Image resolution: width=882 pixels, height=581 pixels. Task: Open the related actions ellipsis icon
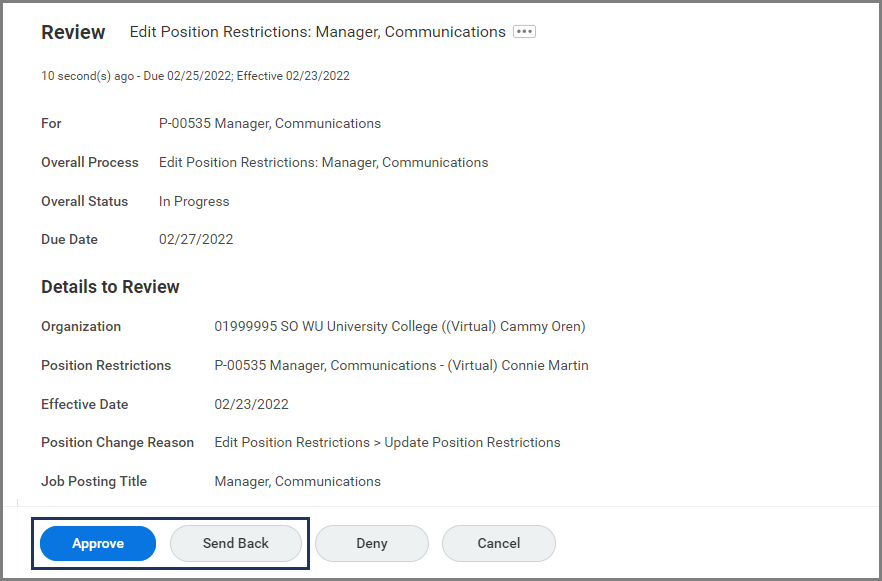(x=524, y=32)
